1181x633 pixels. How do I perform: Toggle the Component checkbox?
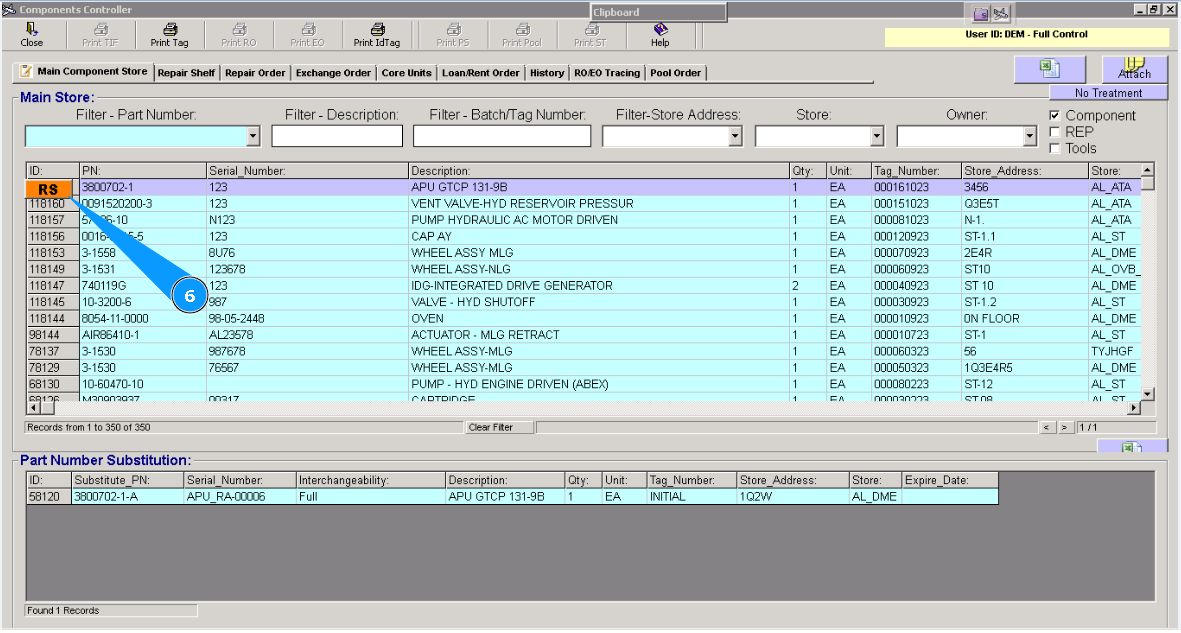[1055, 116]
